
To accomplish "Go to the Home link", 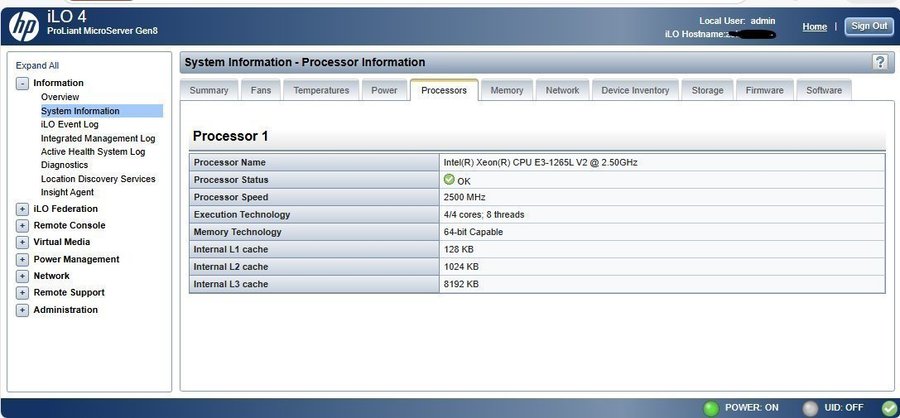I will (814, 27).
